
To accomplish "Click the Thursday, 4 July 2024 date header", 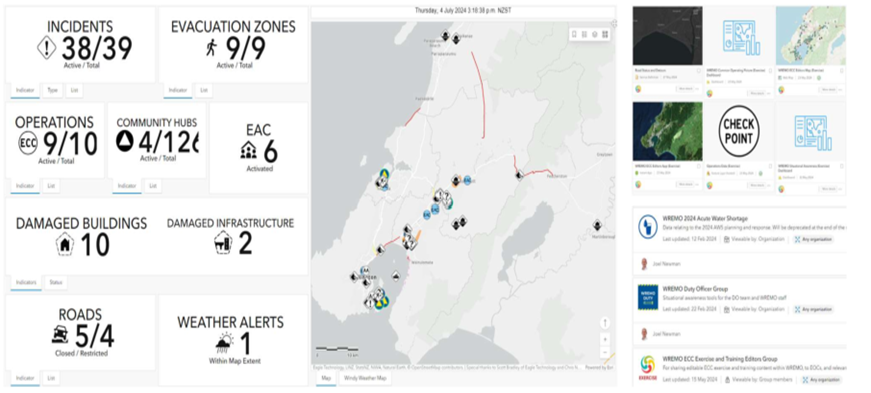I will click(x=462, y=10).
